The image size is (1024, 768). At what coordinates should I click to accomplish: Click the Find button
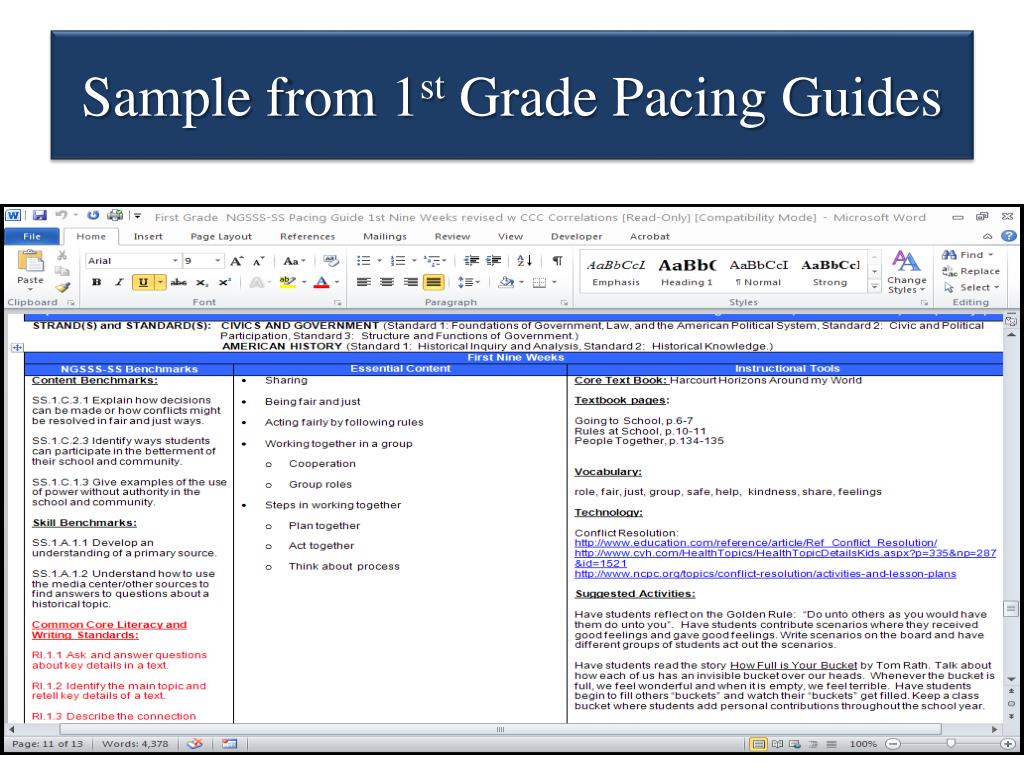point(968,255)
